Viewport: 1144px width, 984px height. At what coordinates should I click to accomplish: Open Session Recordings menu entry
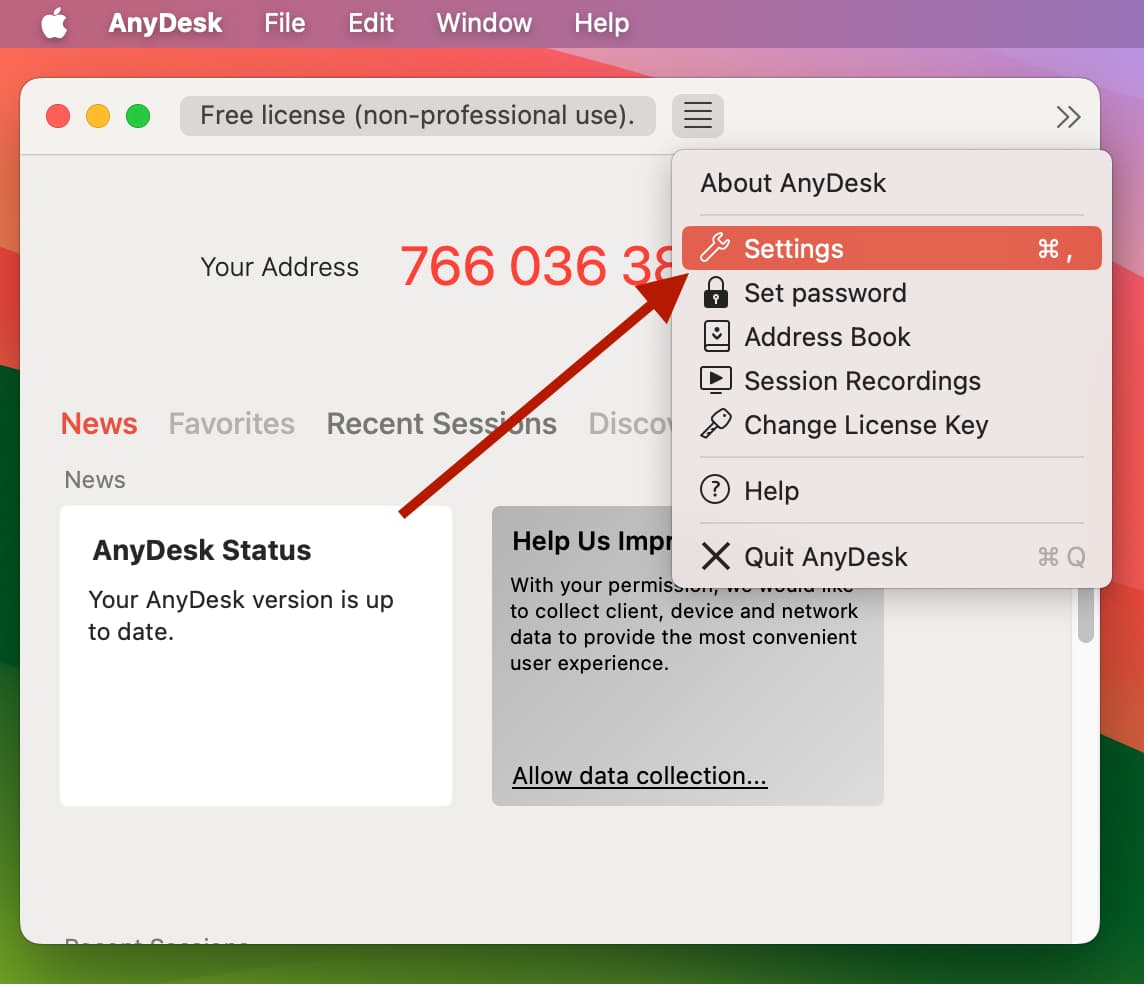(892, 380)
